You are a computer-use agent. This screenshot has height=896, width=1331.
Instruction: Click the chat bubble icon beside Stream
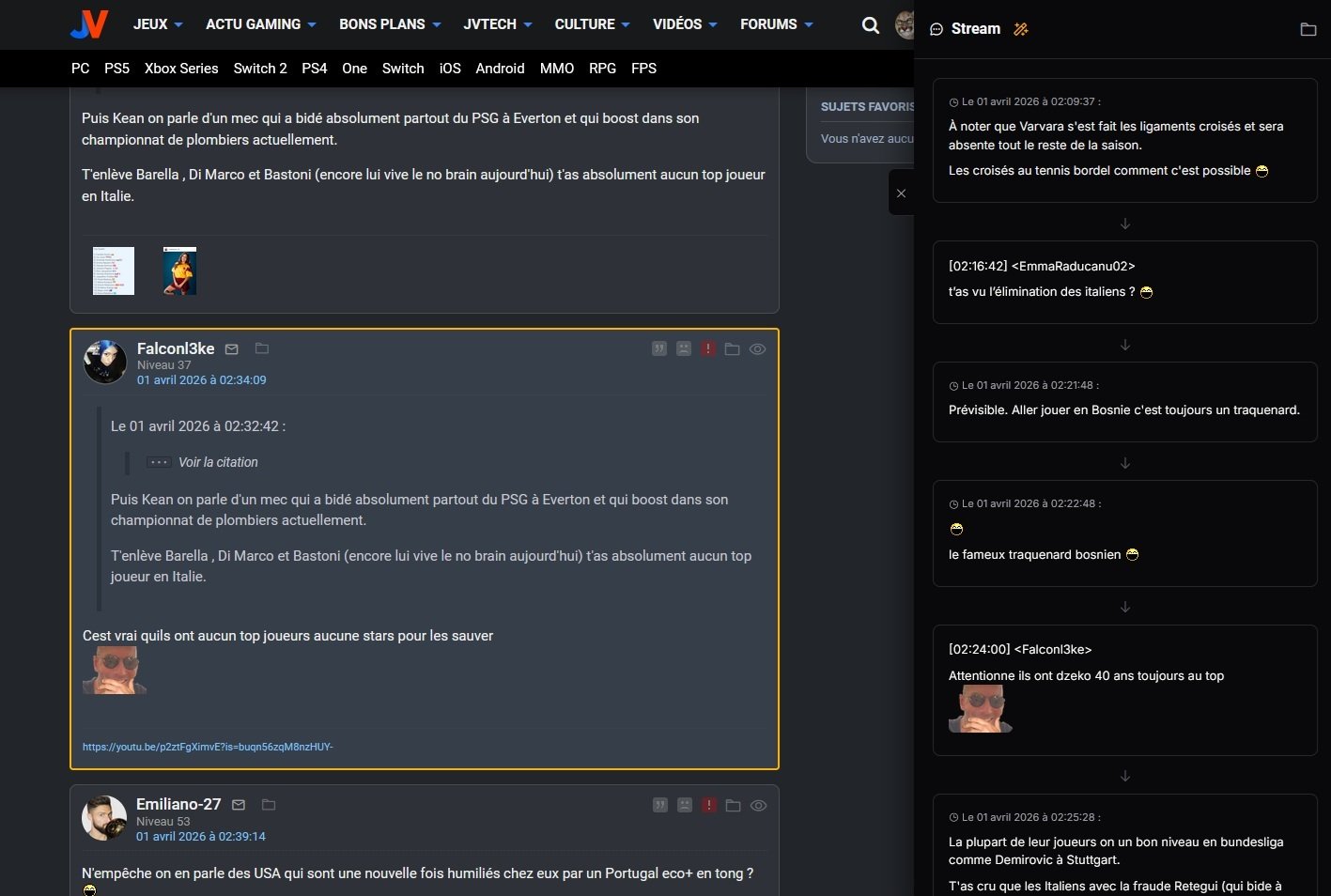(x=936, y=29)
